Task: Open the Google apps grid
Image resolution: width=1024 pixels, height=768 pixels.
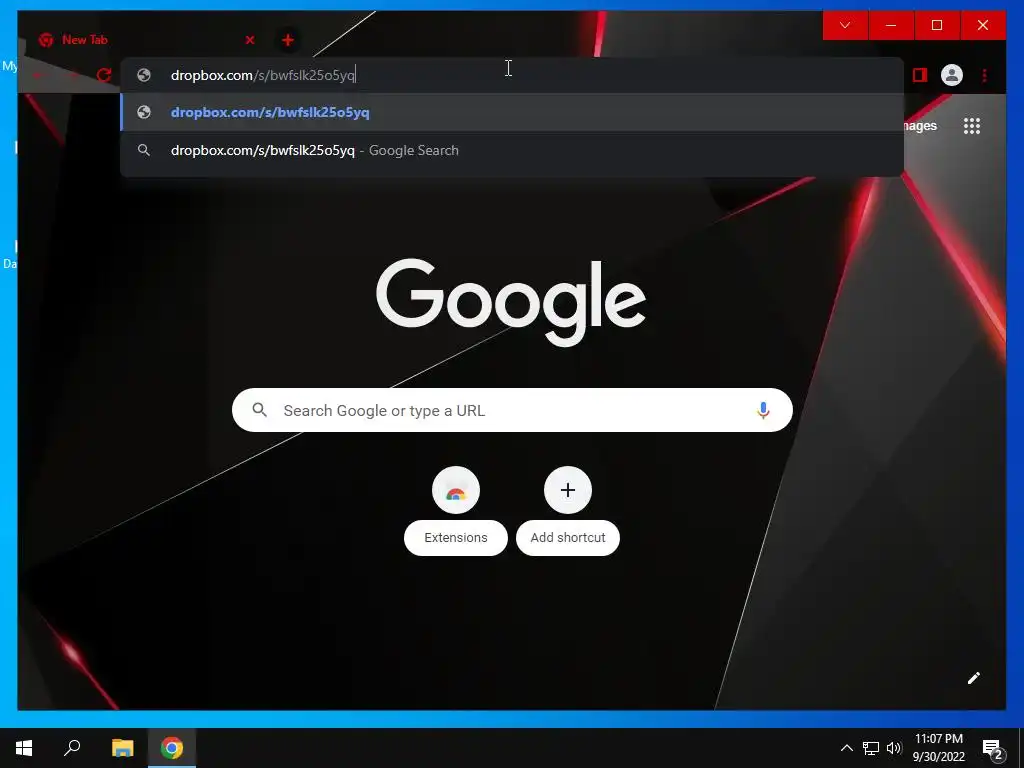Action: tap(972, 126)
